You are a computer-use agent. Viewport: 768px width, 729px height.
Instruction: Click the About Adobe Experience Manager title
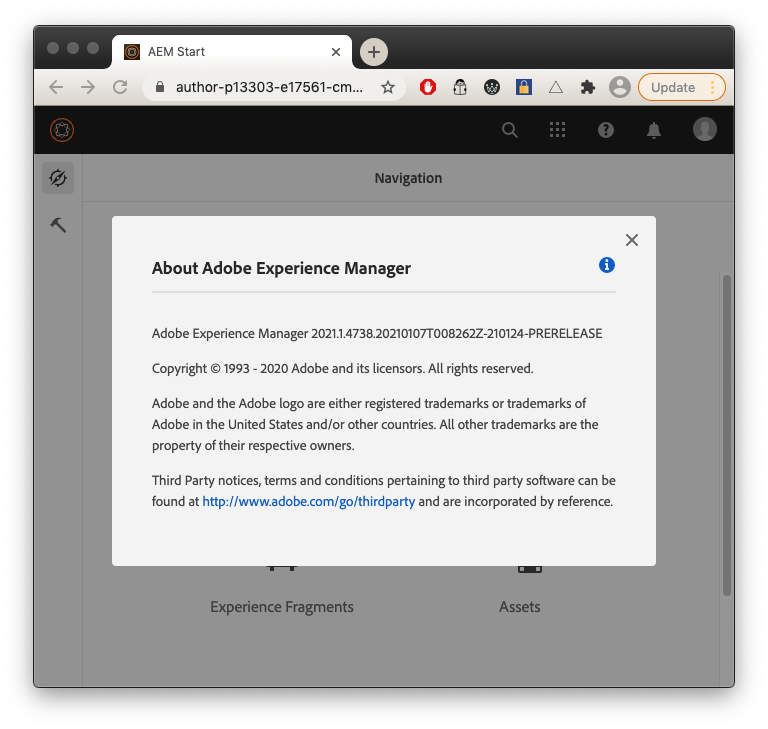click(281, 268)
